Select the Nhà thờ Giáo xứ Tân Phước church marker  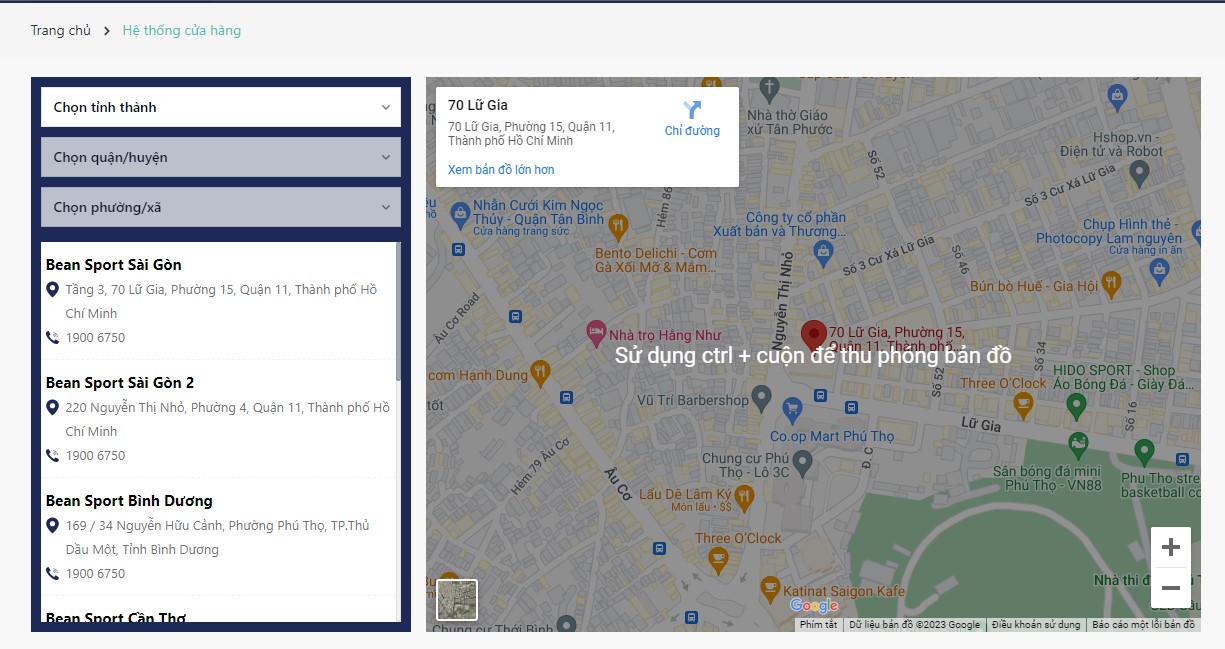click(769, 90)
